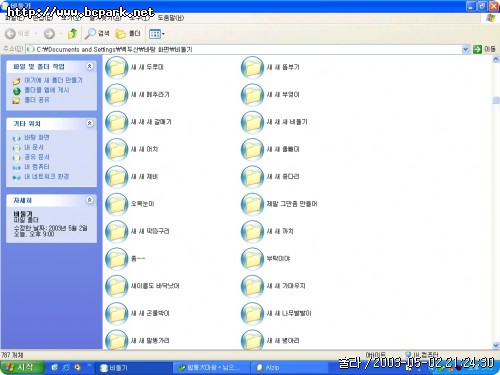Select the 새 새 새 비둘기 folder icon
This screenshot has height=375, width=500.
coord(252,122)
